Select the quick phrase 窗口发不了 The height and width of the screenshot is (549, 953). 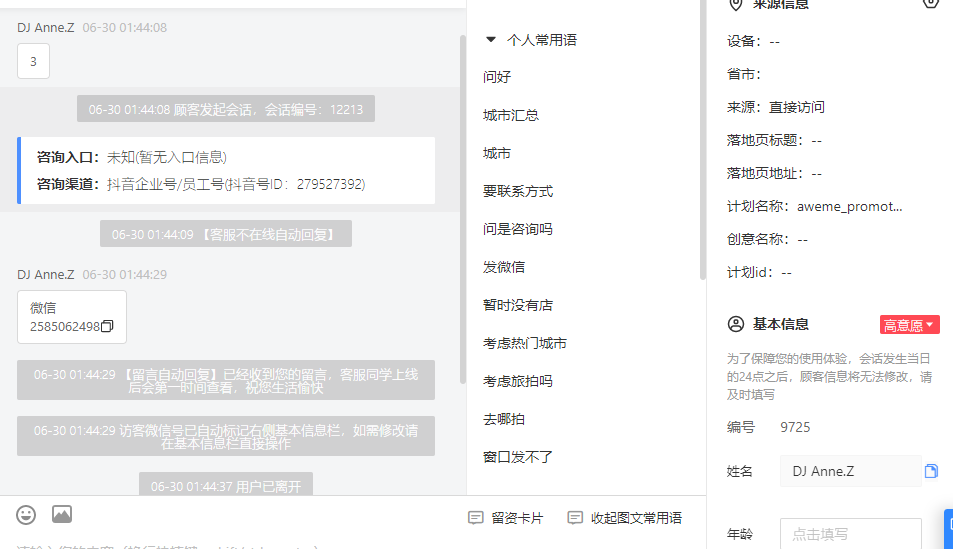click(518, 457)
